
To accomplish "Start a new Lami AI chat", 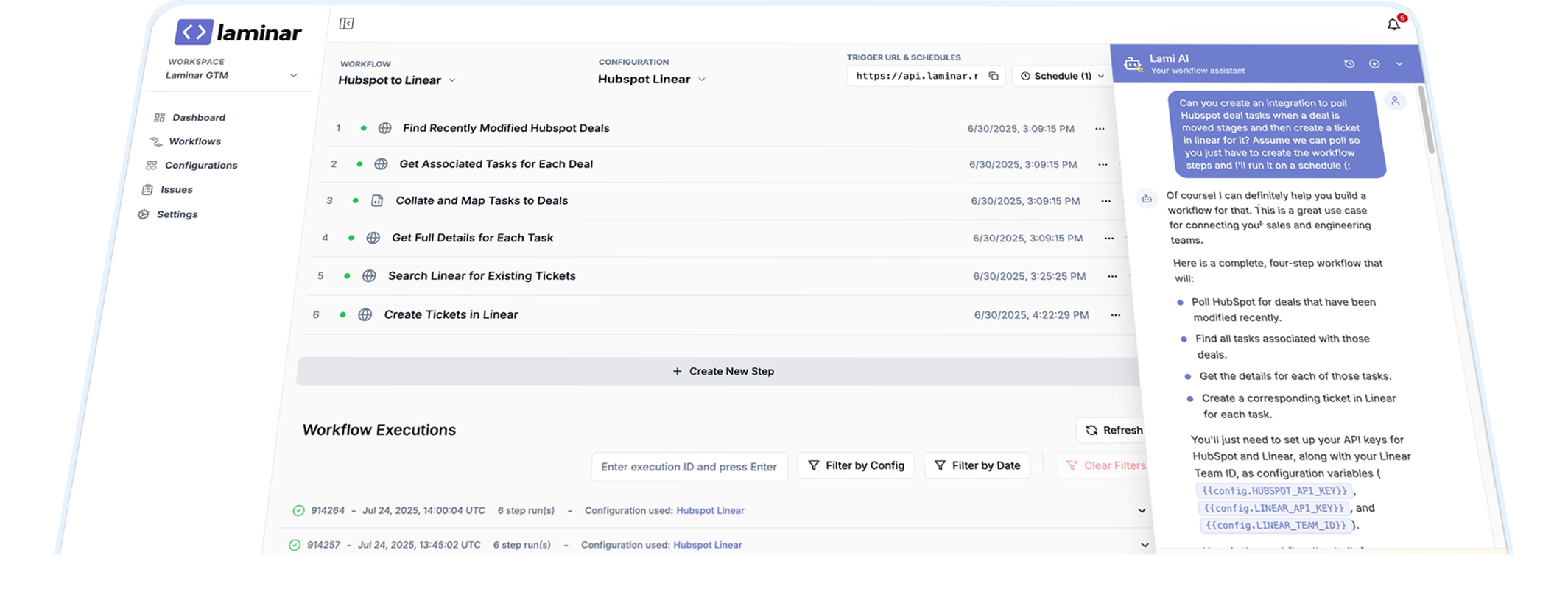I will 1374,63.
